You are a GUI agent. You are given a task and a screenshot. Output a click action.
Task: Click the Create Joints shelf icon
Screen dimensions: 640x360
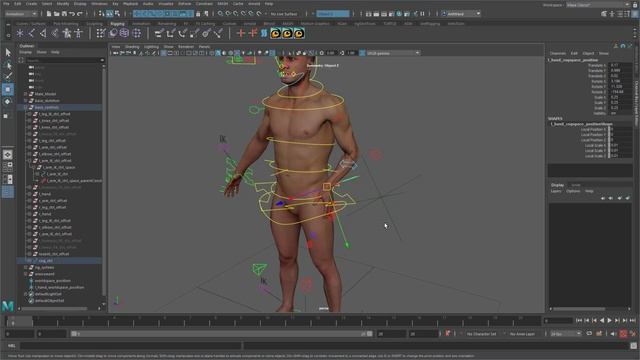point(31,33)
